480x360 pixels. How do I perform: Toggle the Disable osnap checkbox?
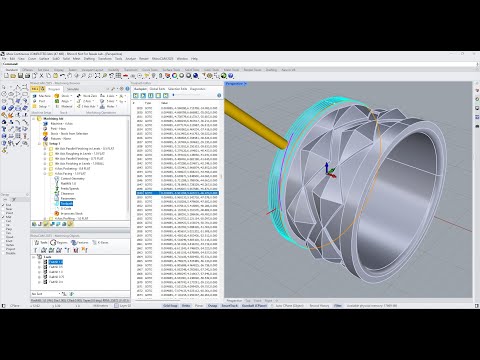click(4, 253)
